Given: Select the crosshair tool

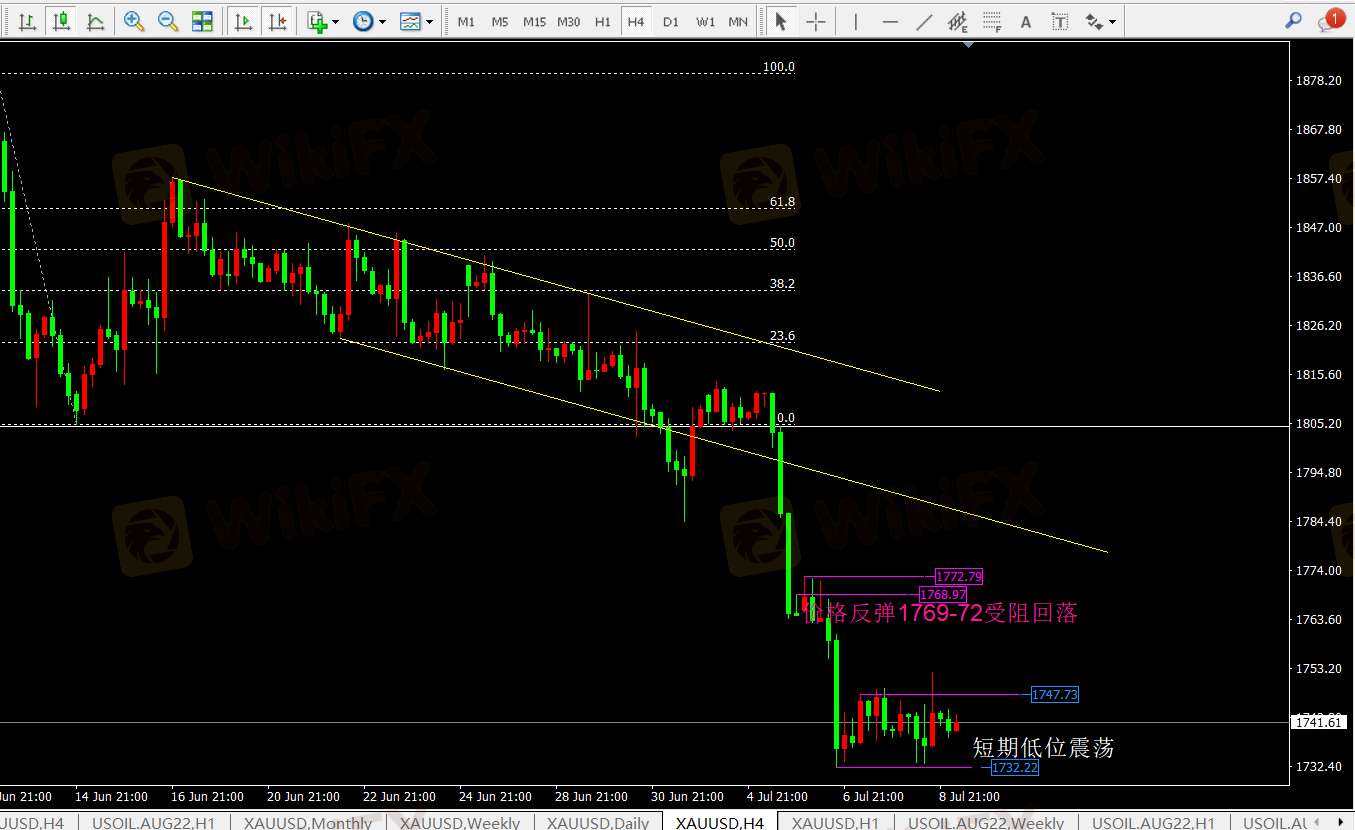Looking at the screenshot, I should [816, 21].
